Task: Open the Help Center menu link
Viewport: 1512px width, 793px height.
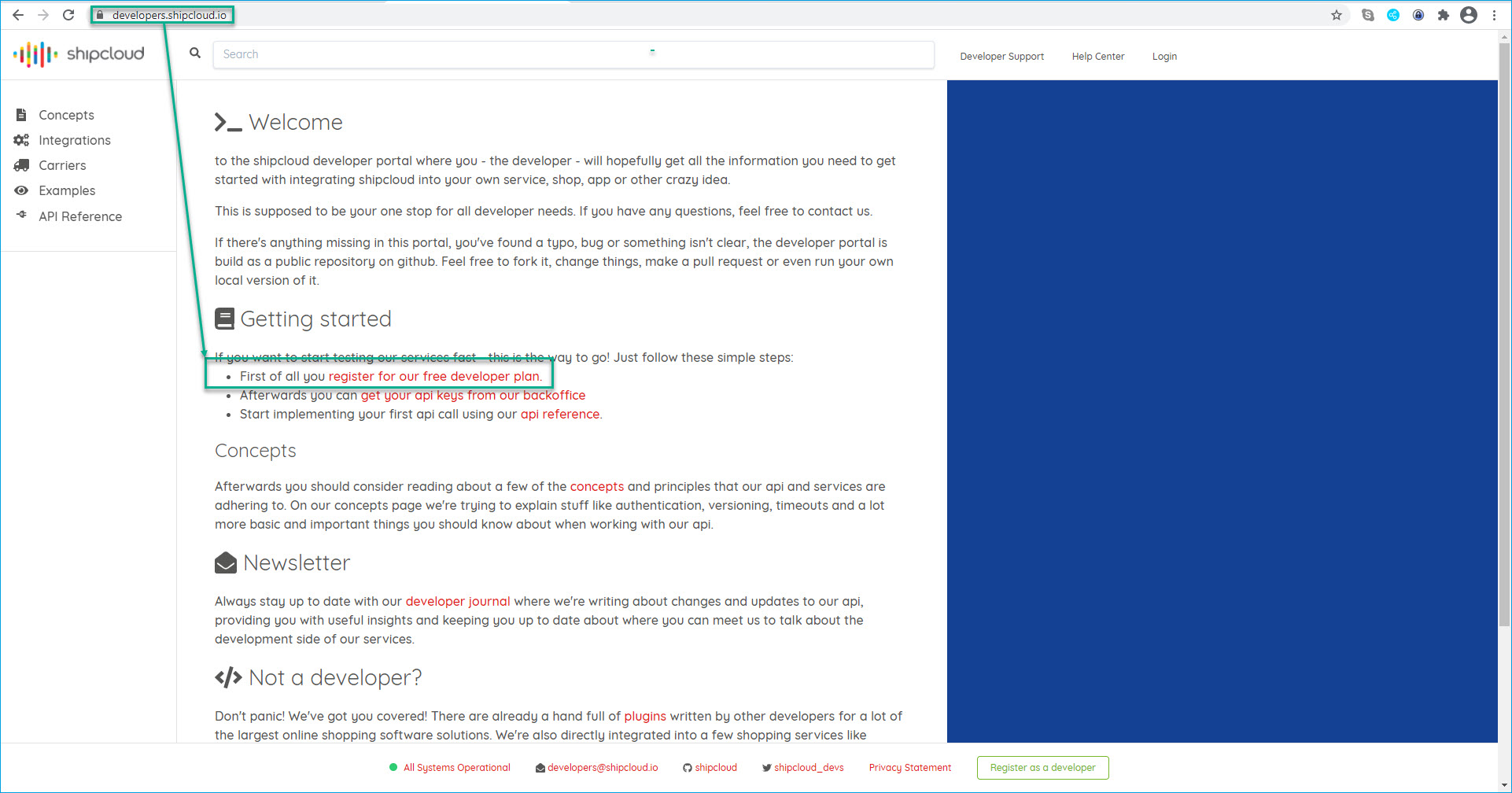Action: tap(1097, 57)
